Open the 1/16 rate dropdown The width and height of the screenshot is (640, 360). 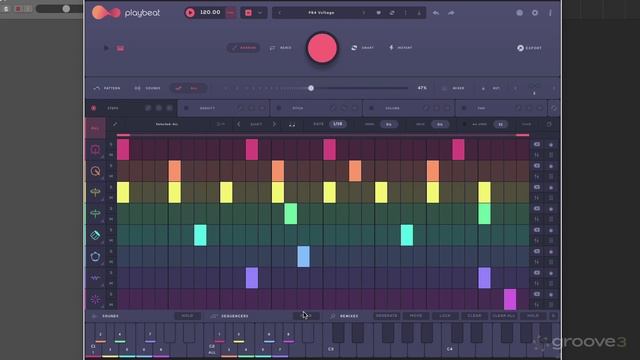tap(338, 124)
